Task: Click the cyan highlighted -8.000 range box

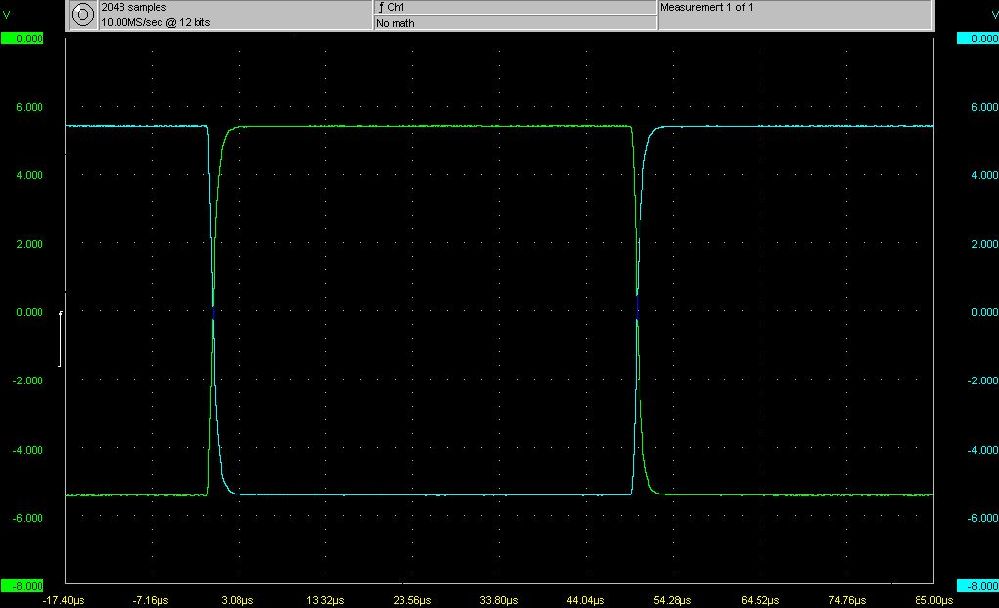Action: pos(977,586)
